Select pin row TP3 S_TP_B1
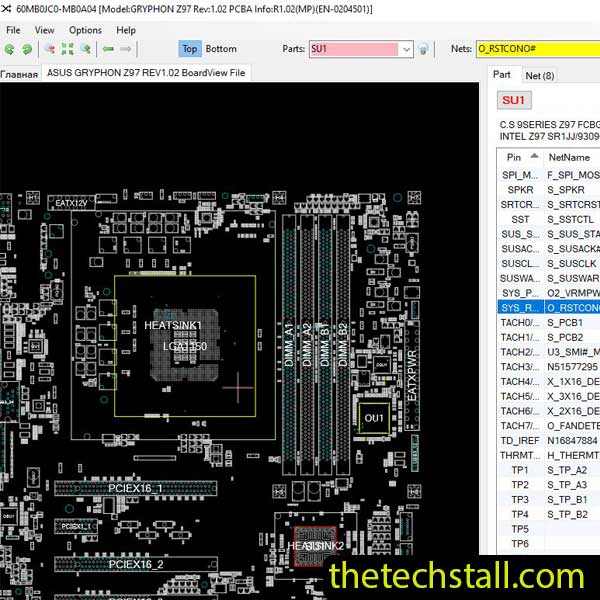Image resolution: width=600 pixels, height=600 pixels. click(549, 500)
